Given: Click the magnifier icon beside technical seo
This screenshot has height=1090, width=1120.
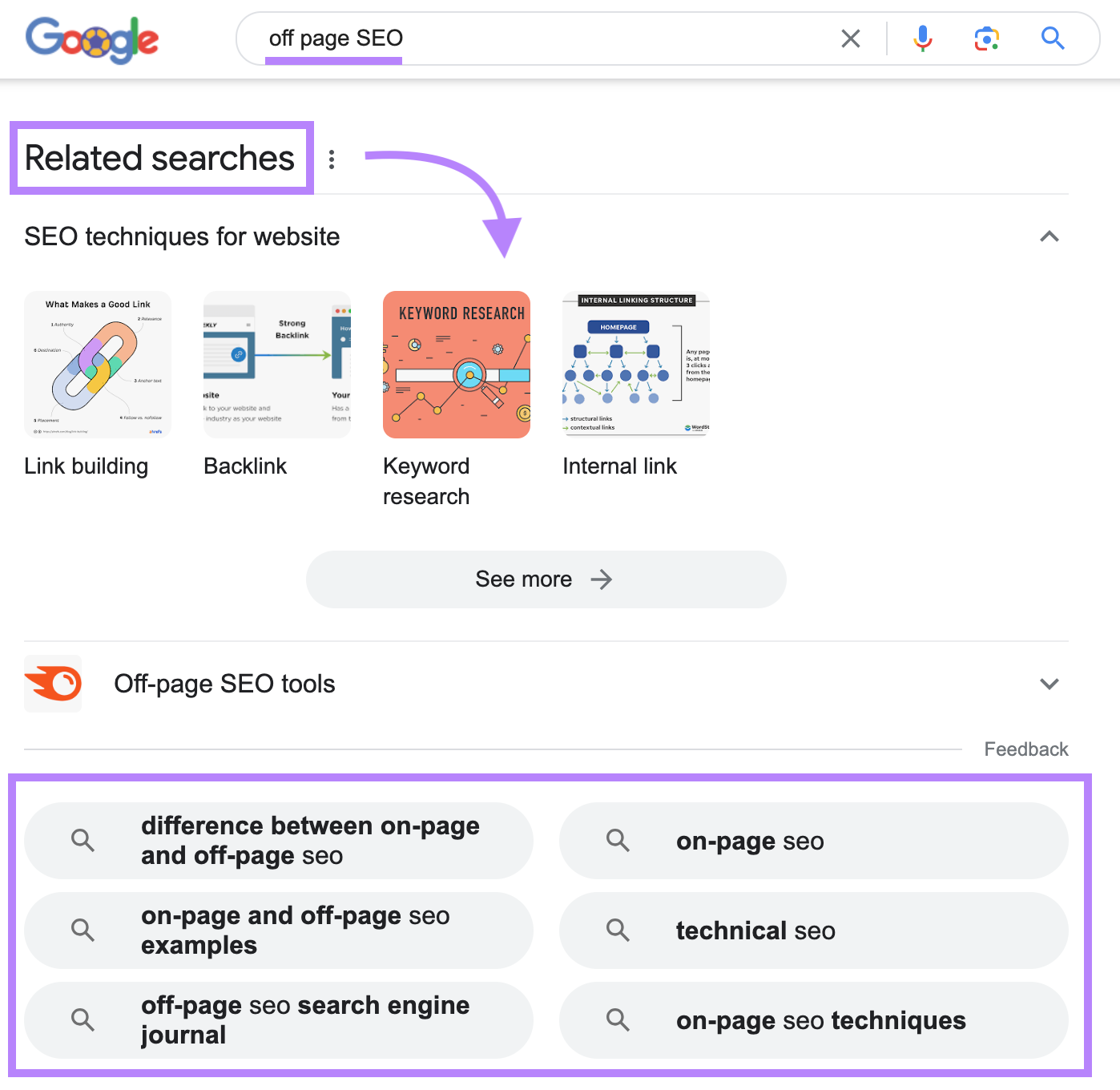Looking at the screenshot, I should [x=618, y=930].
